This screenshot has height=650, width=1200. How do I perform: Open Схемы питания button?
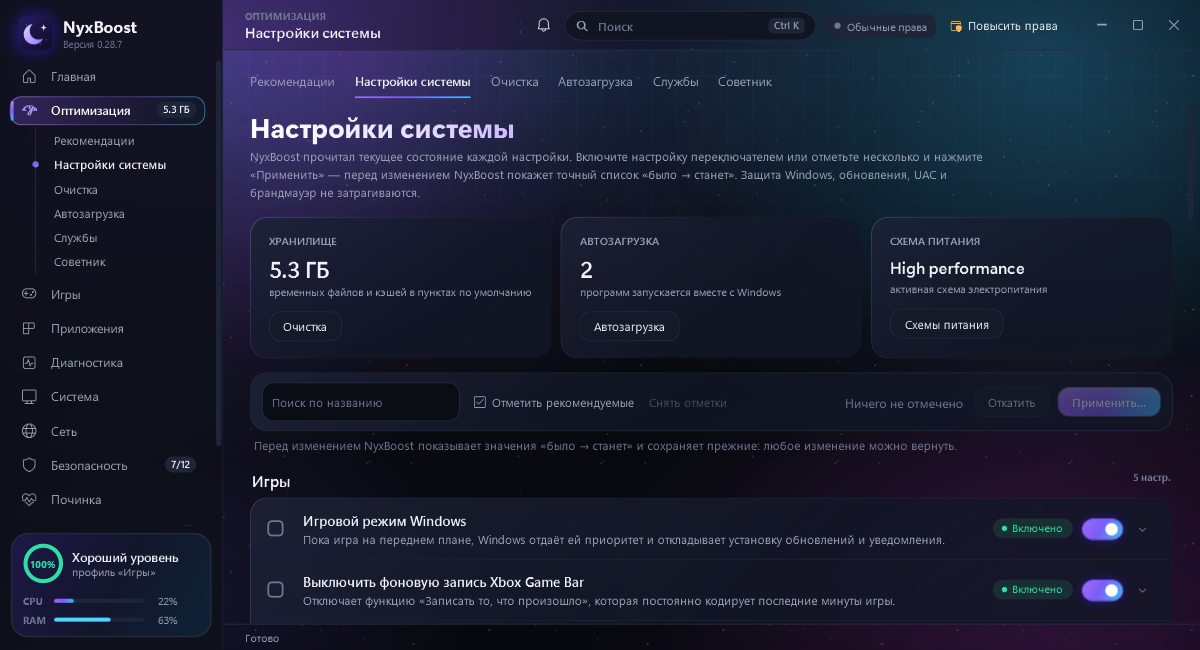[947, 324]
